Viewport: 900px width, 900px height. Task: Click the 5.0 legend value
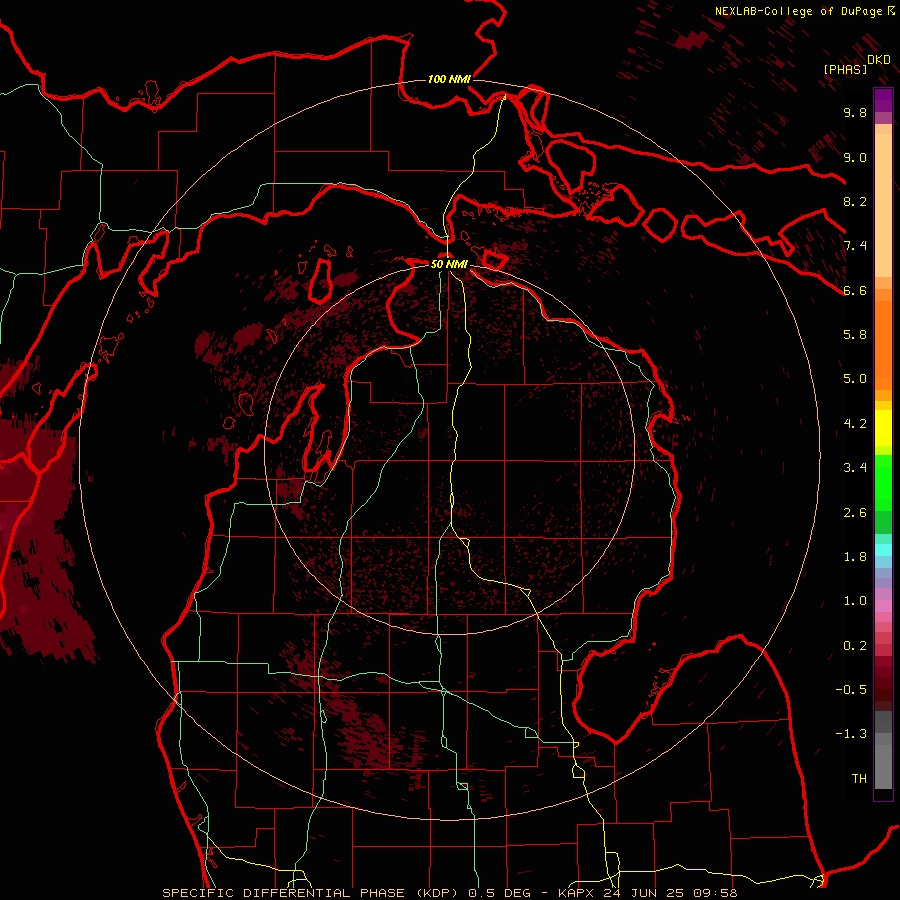(855, 379)
